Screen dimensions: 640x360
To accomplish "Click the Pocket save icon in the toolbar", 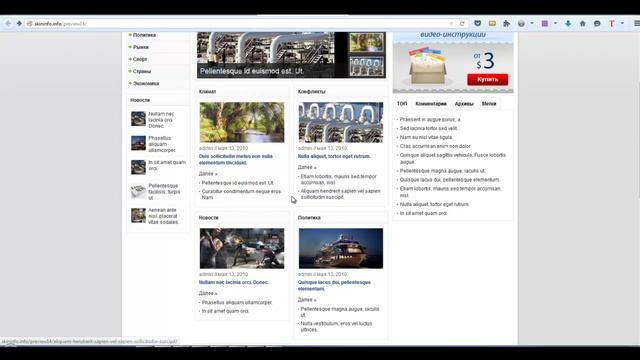I will pyautogui.click(x=478, y=24).
